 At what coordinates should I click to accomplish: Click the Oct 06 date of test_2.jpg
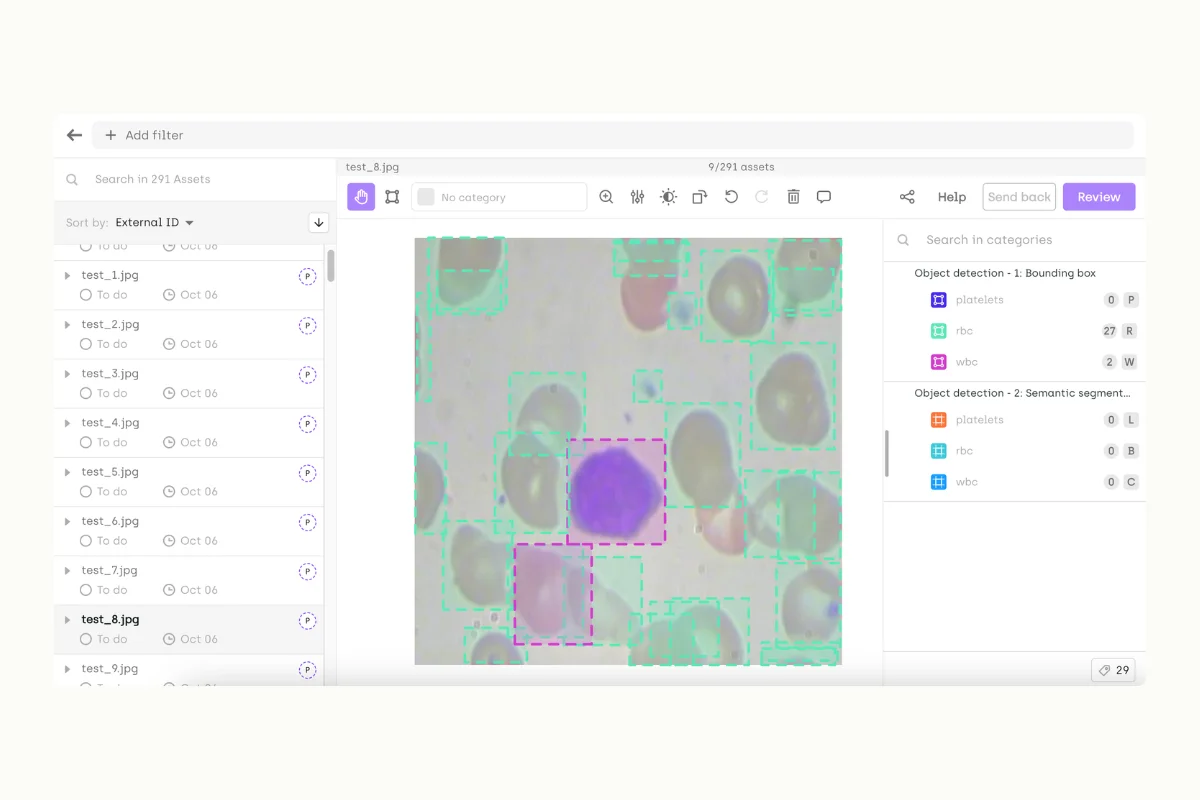pyautogui.click(x=190, y=344)
